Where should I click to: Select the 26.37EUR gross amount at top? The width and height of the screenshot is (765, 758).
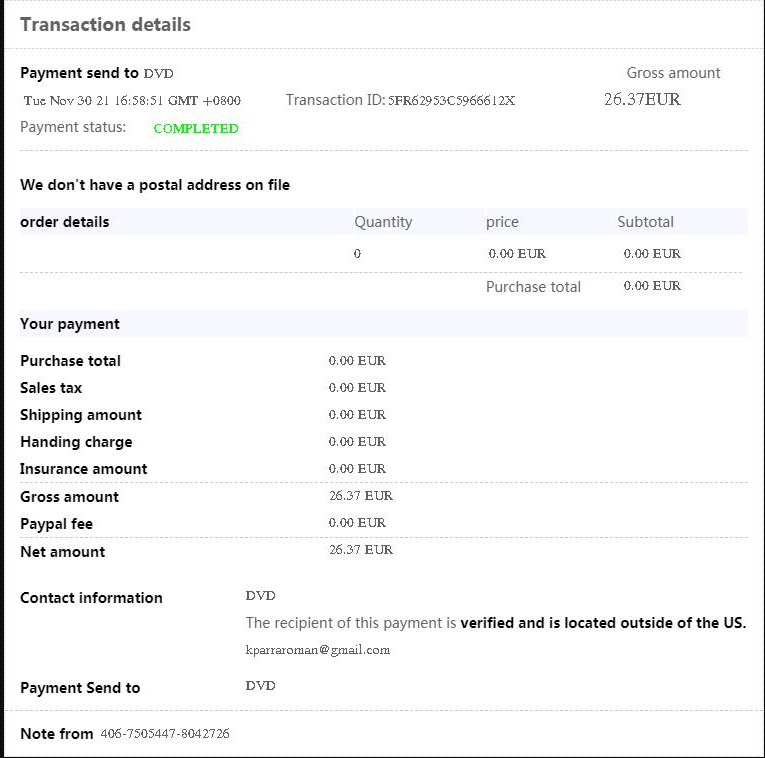(642, 100)
